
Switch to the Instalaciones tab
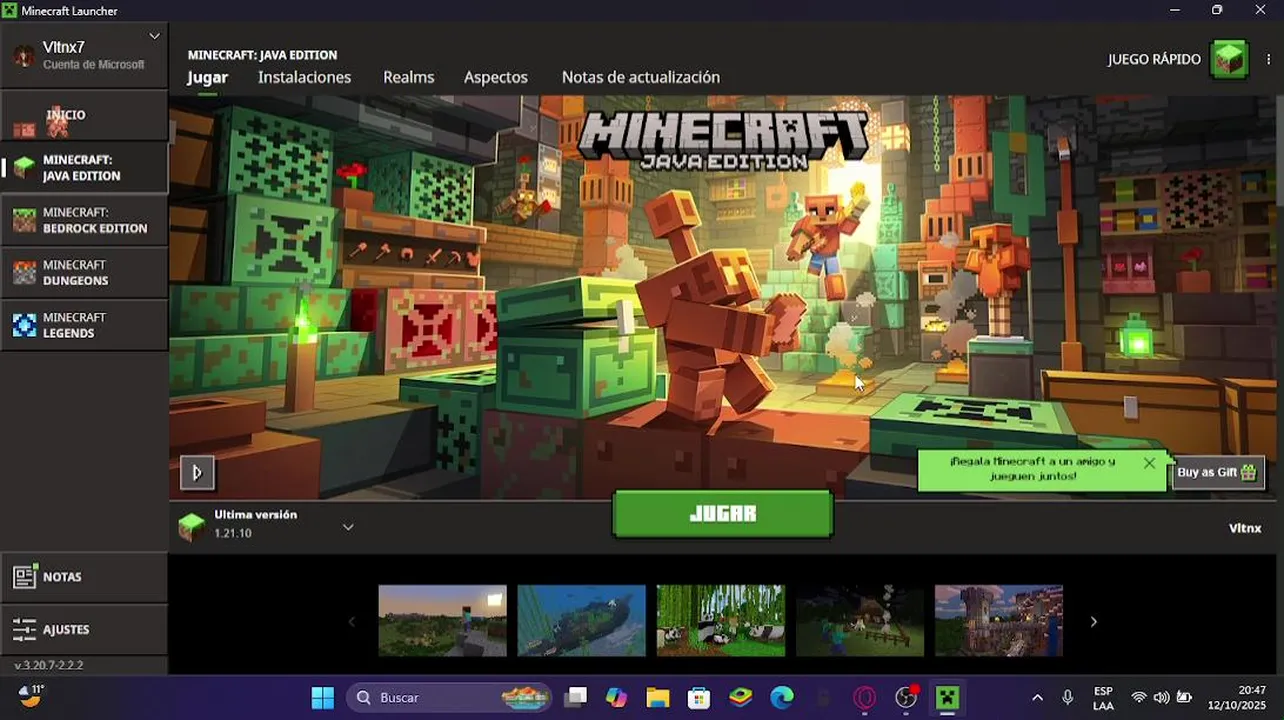point(304,77)
